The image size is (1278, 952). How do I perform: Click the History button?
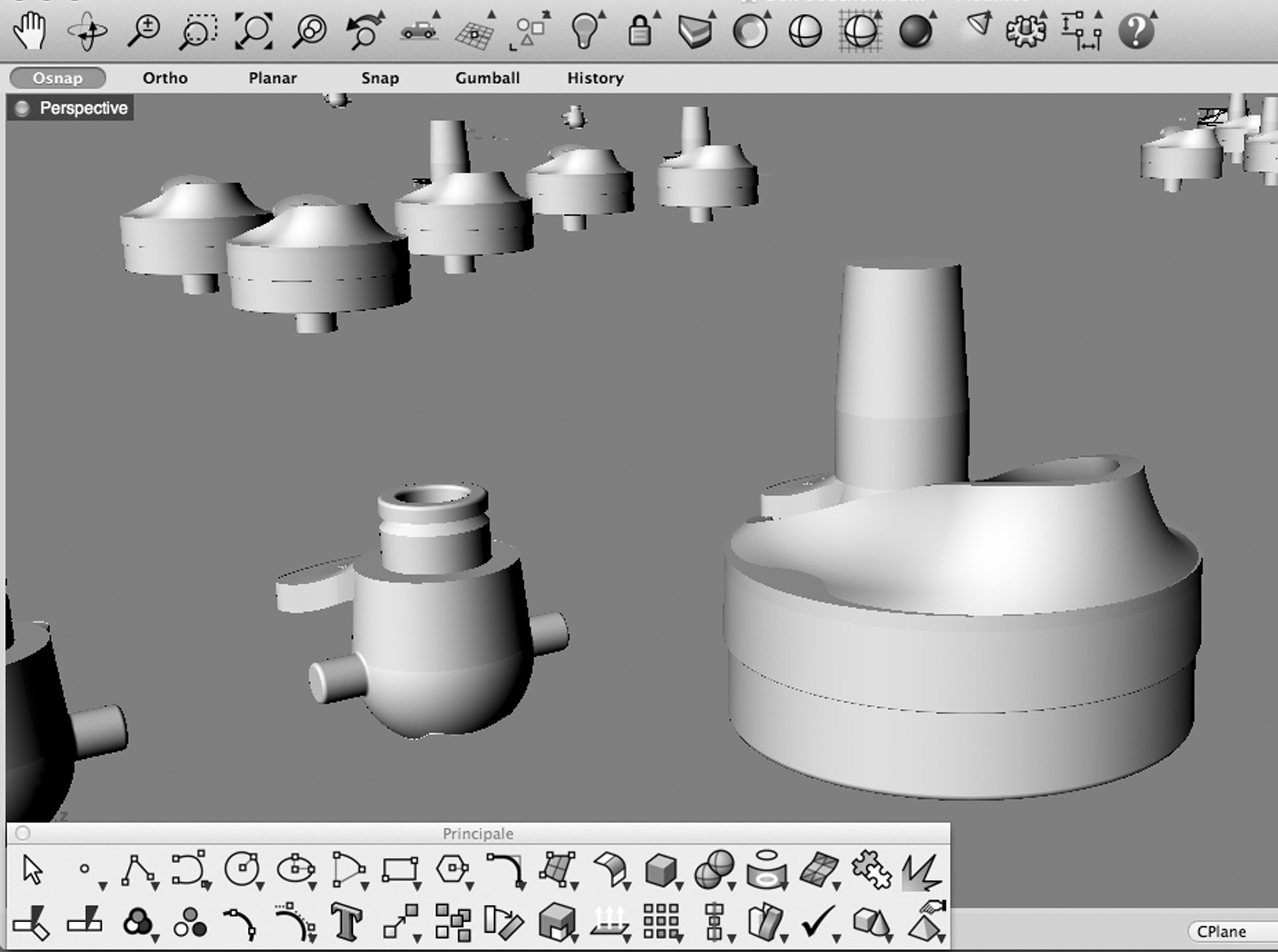click(x=595, y=78)
